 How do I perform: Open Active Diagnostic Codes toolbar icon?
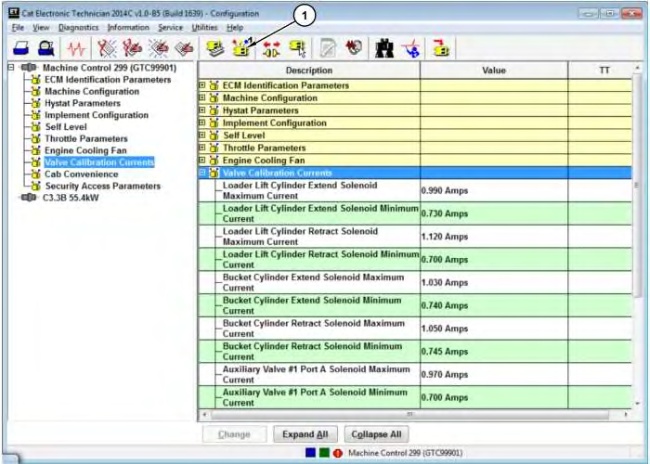pos(107,49)
